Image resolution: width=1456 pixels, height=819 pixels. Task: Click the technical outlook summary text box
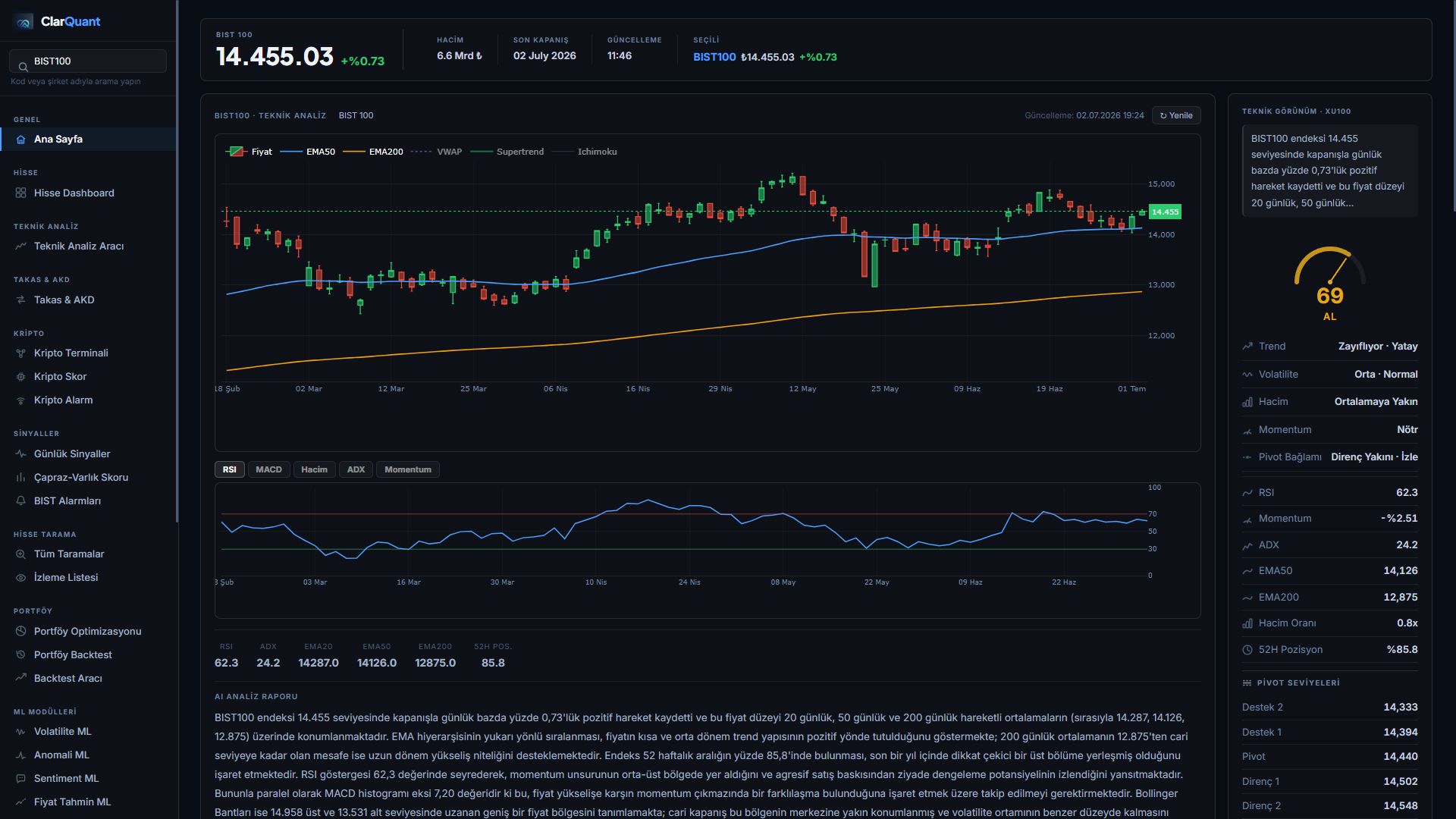[x=1329, y=171]
